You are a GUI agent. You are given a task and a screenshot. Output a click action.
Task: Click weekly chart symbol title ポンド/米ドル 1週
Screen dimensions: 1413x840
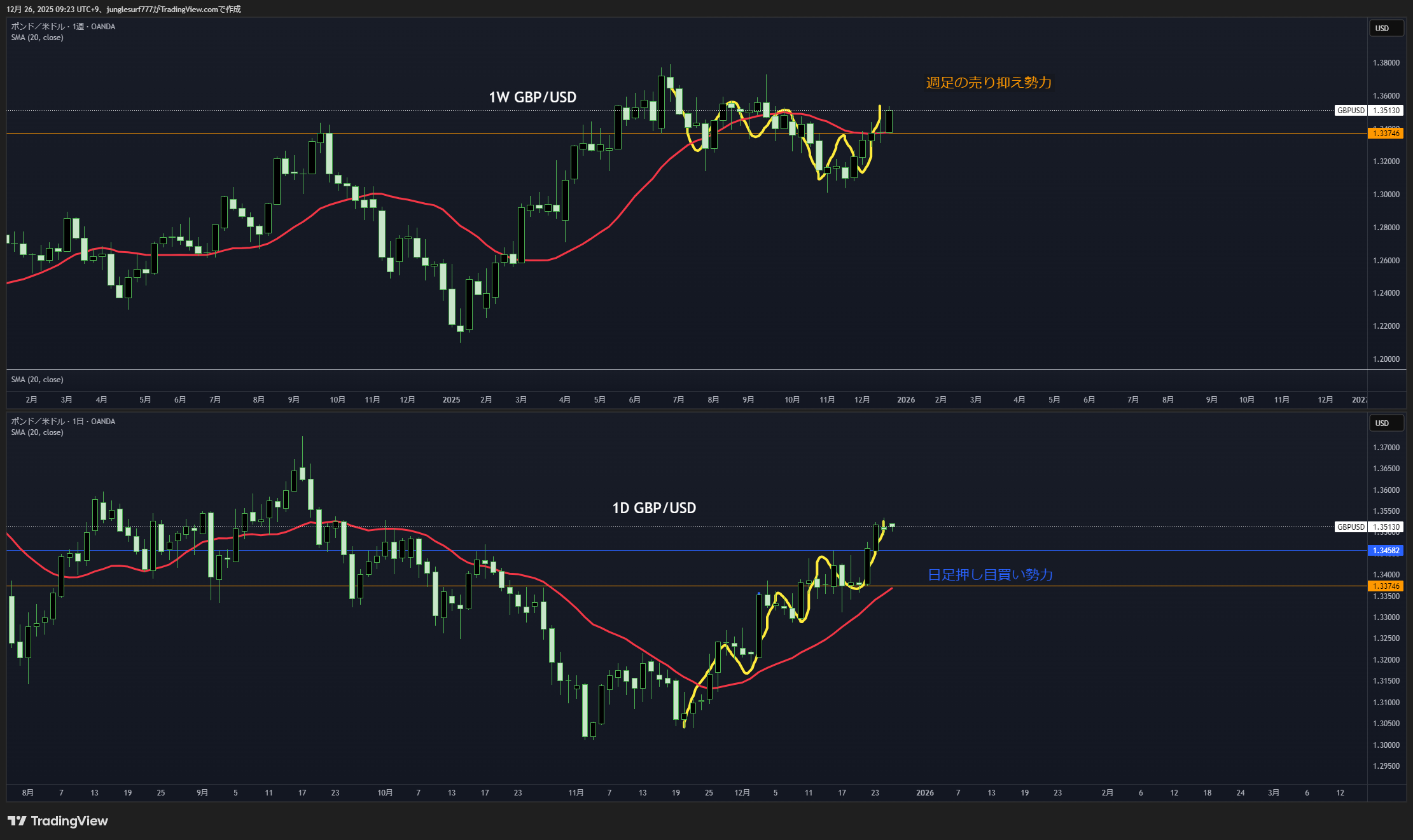point(63,27)
